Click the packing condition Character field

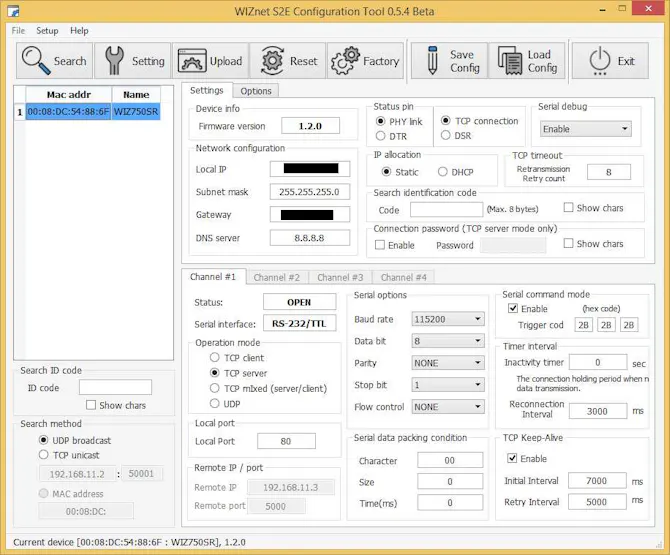pyautogui.click(x=450, y=460)
